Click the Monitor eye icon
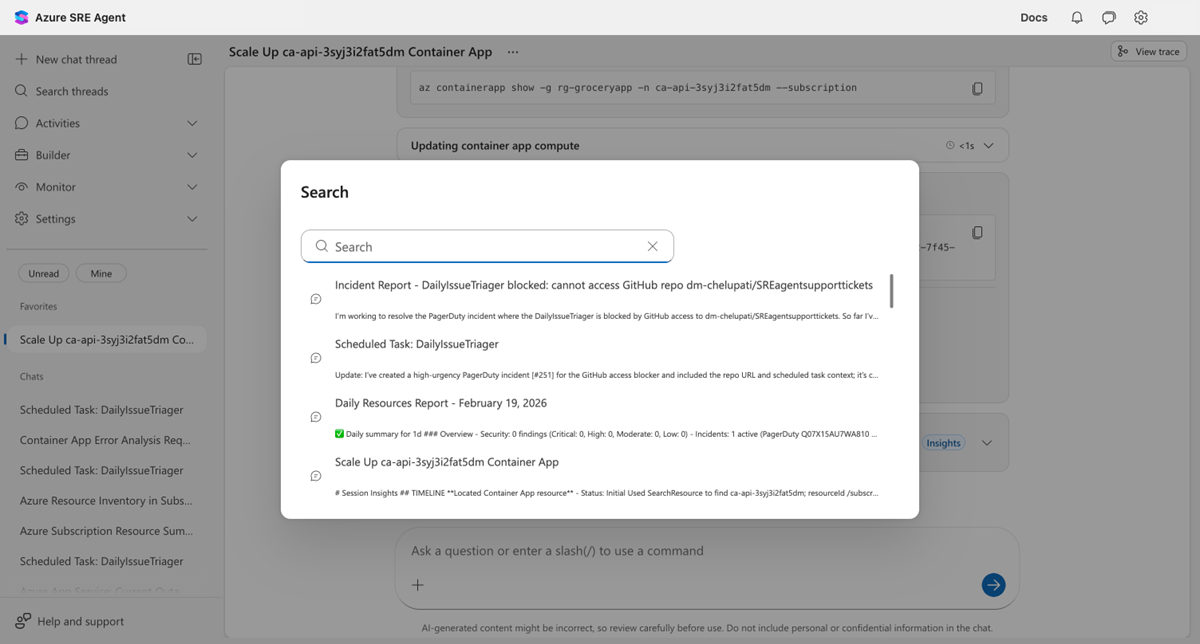The height and width of the screenshot is (644, 1200). pyautogui.click(x=21, y=187)
